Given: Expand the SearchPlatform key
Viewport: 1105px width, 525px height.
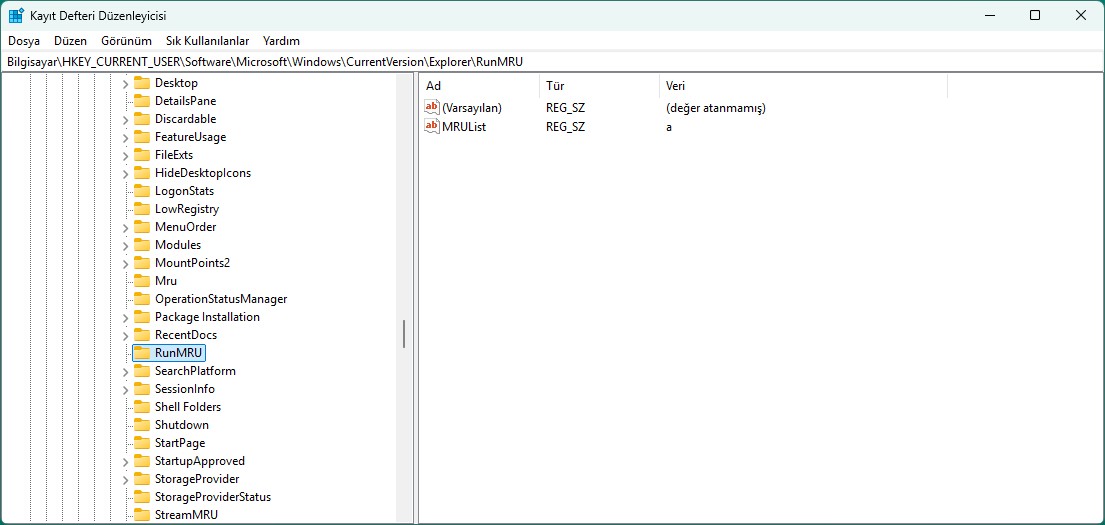Looking at the screenshot, I should pos(125,371).
